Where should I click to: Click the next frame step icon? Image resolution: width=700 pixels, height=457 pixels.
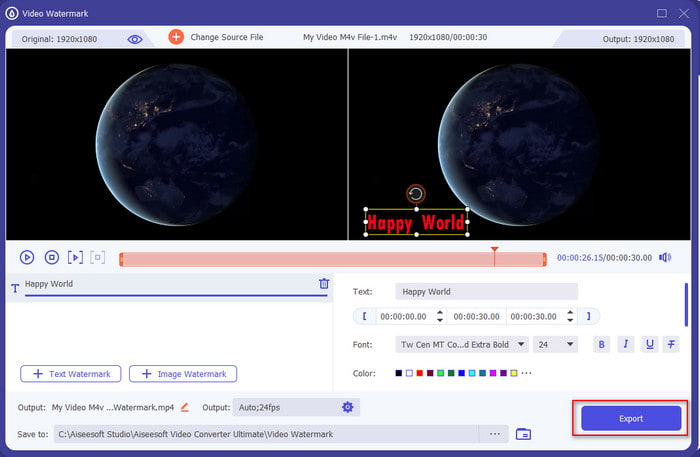coord(75,258)
